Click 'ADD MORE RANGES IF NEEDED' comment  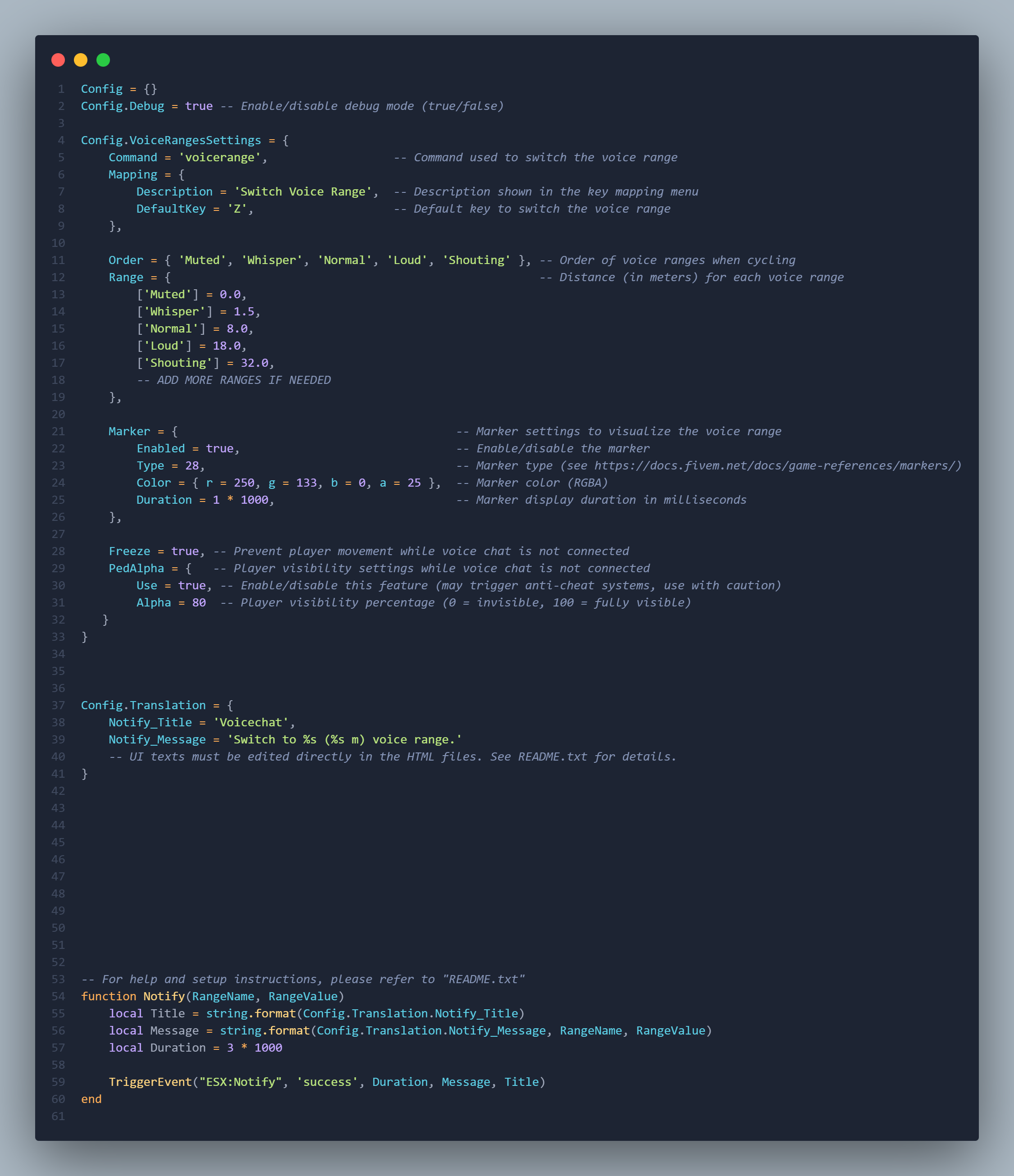pyautogui.click(x=234, y=380)
